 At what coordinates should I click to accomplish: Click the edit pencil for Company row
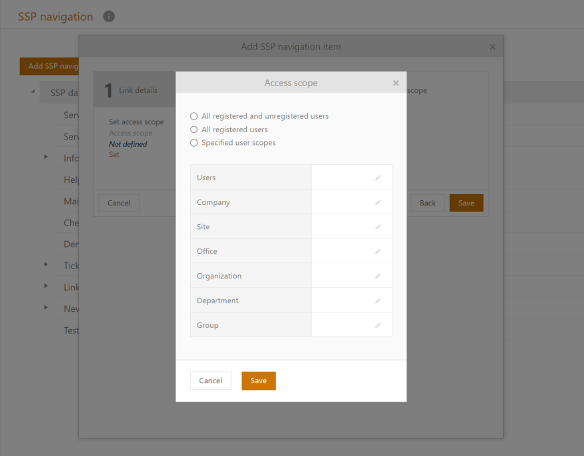point(378,202)
